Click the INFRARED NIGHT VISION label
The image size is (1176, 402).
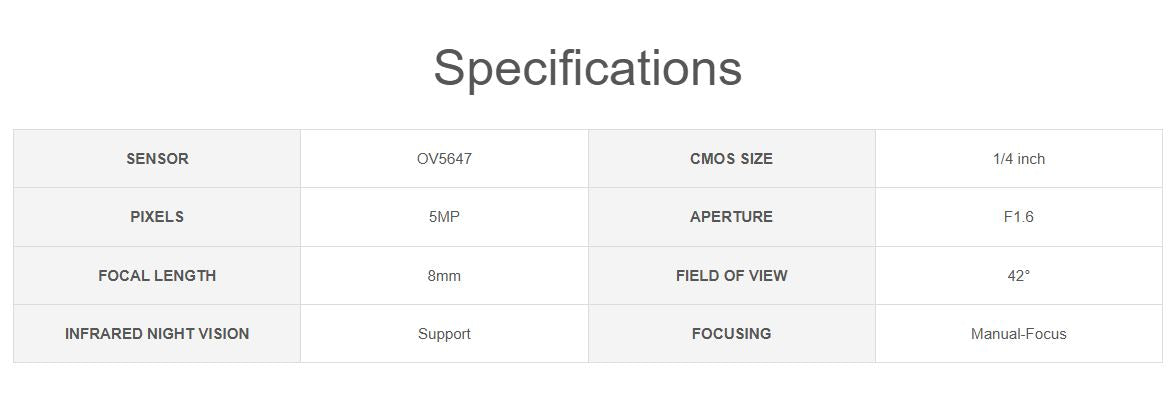[157, 334]
